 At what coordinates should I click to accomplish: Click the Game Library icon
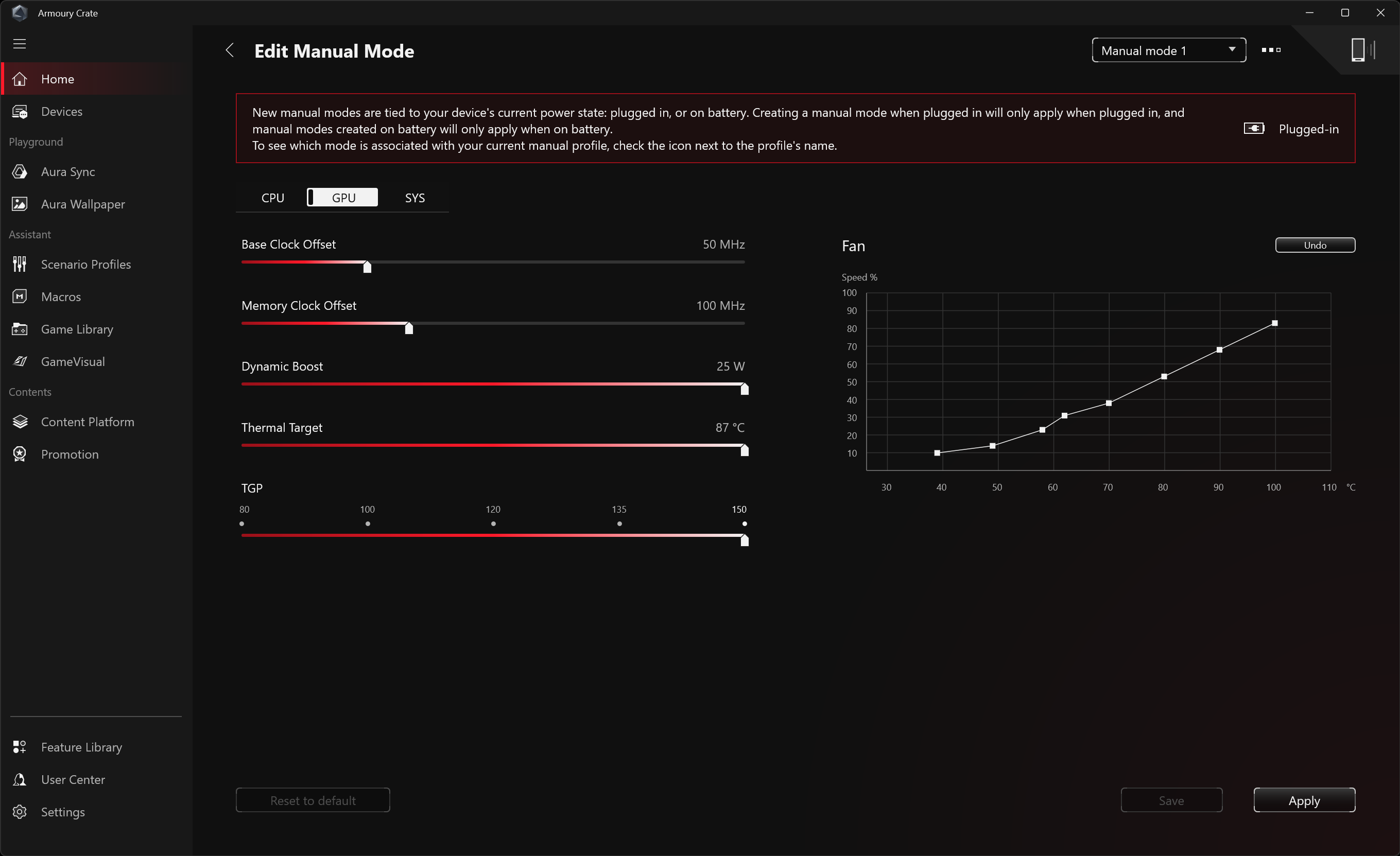coord(20,329)
